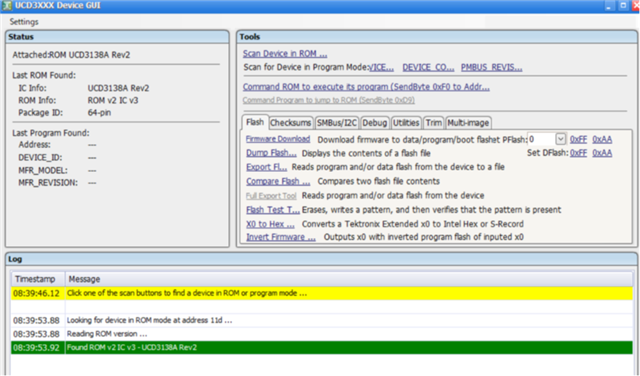640x376 pixels.
Task: Click the Firmware Download link
Action: pyautogui.click(x=278, y=139)
